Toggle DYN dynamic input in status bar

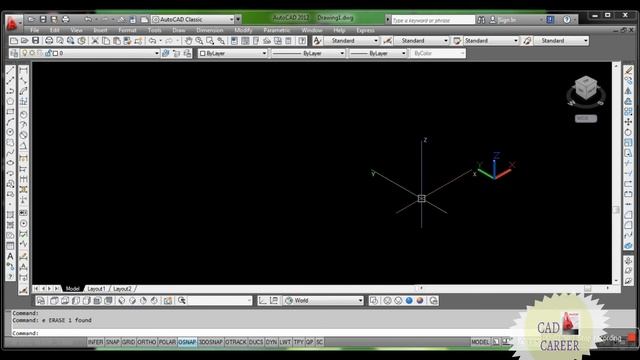[271, 342]
